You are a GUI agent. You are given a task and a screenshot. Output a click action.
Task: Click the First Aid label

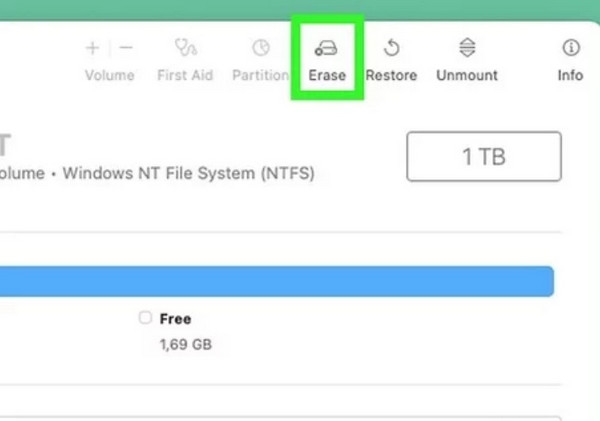pyautogui.click(x=185, y=75)
